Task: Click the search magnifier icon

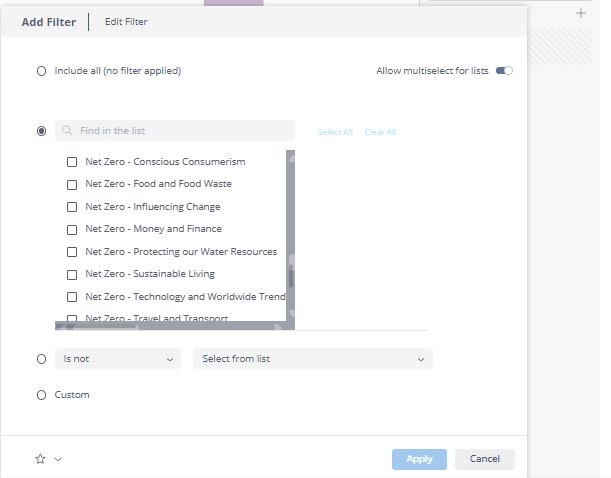Action: coord(67,131)
